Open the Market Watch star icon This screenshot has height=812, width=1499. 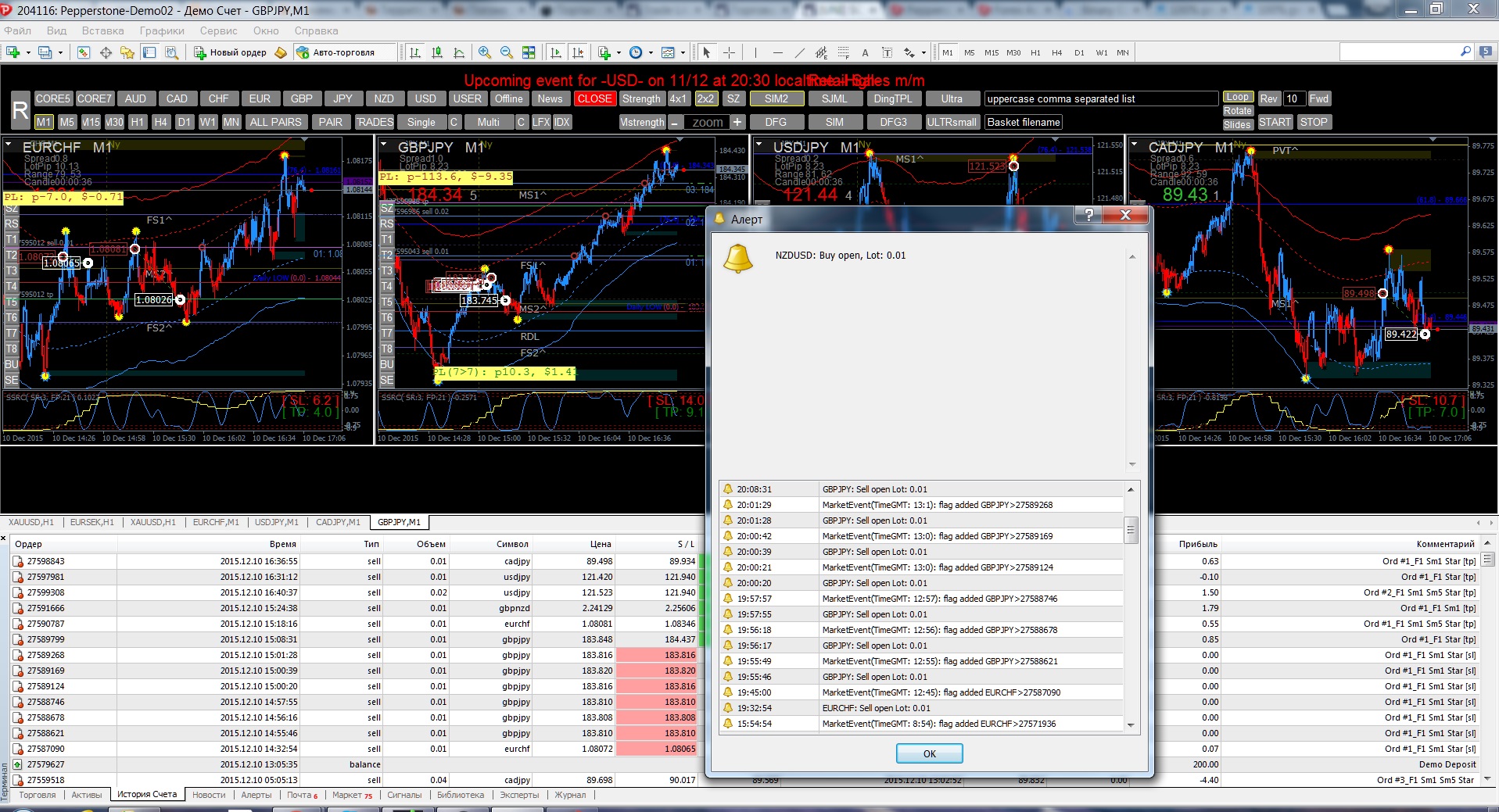127,52
